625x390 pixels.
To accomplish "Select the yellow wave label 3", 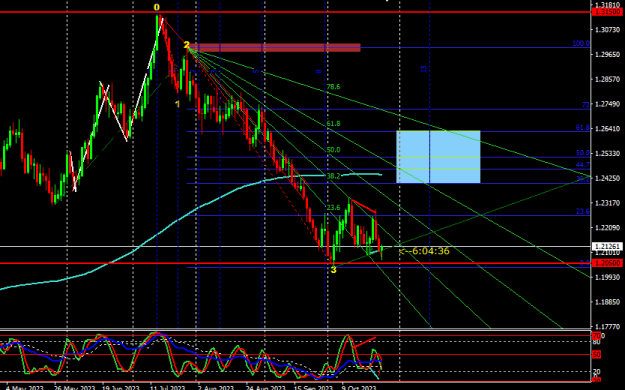I will tap(334, 270).
